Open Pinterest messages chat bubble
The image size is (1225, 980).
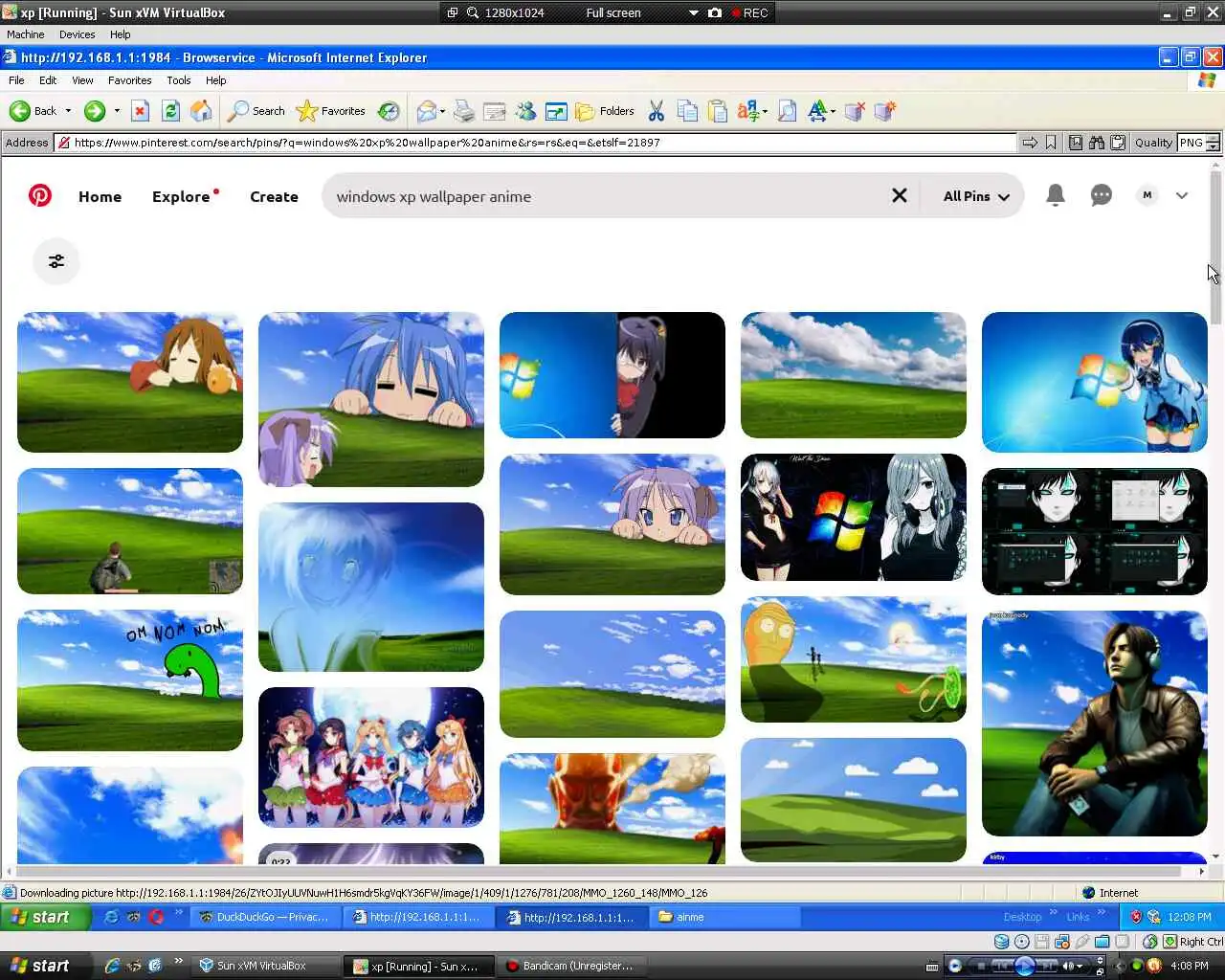(x=1102, y=195)
